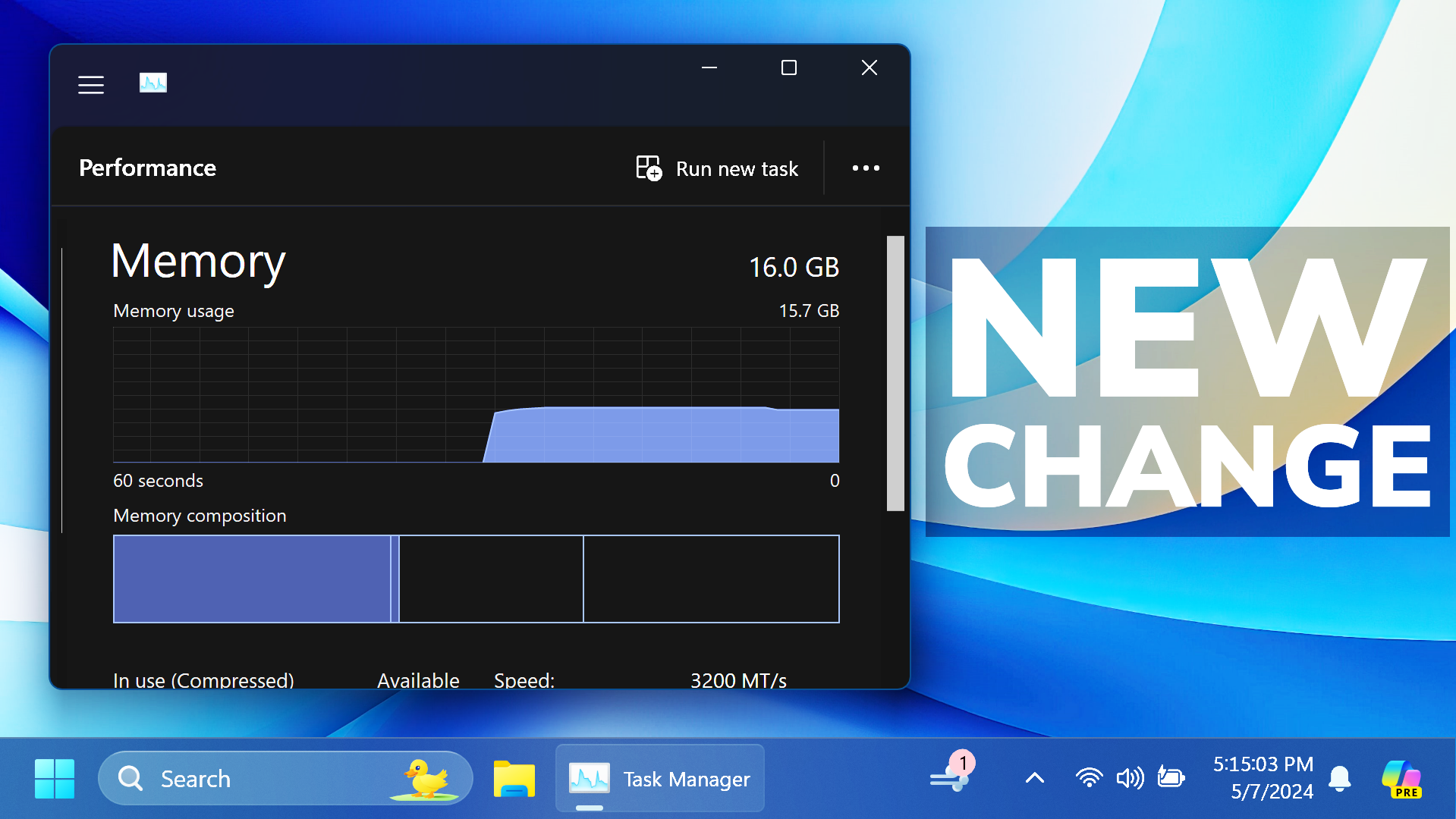
Task: Click the In use memory composition segment
Action: pos(253,579)
